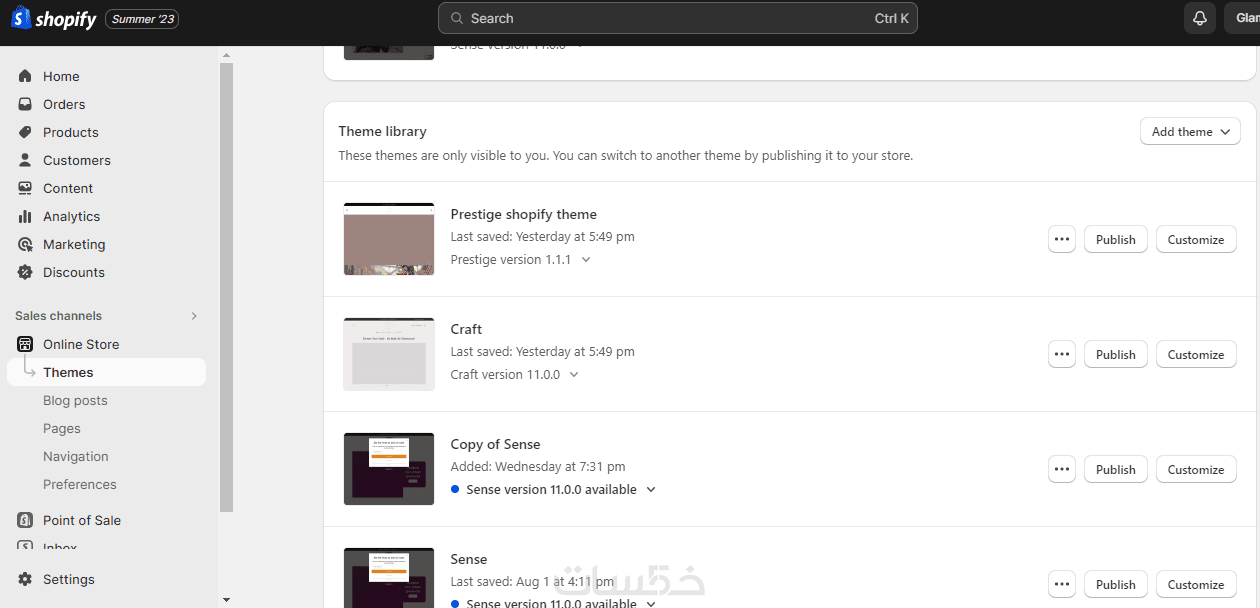Click the top search field
Screen dimensions: 1260x608
[677, 18]
